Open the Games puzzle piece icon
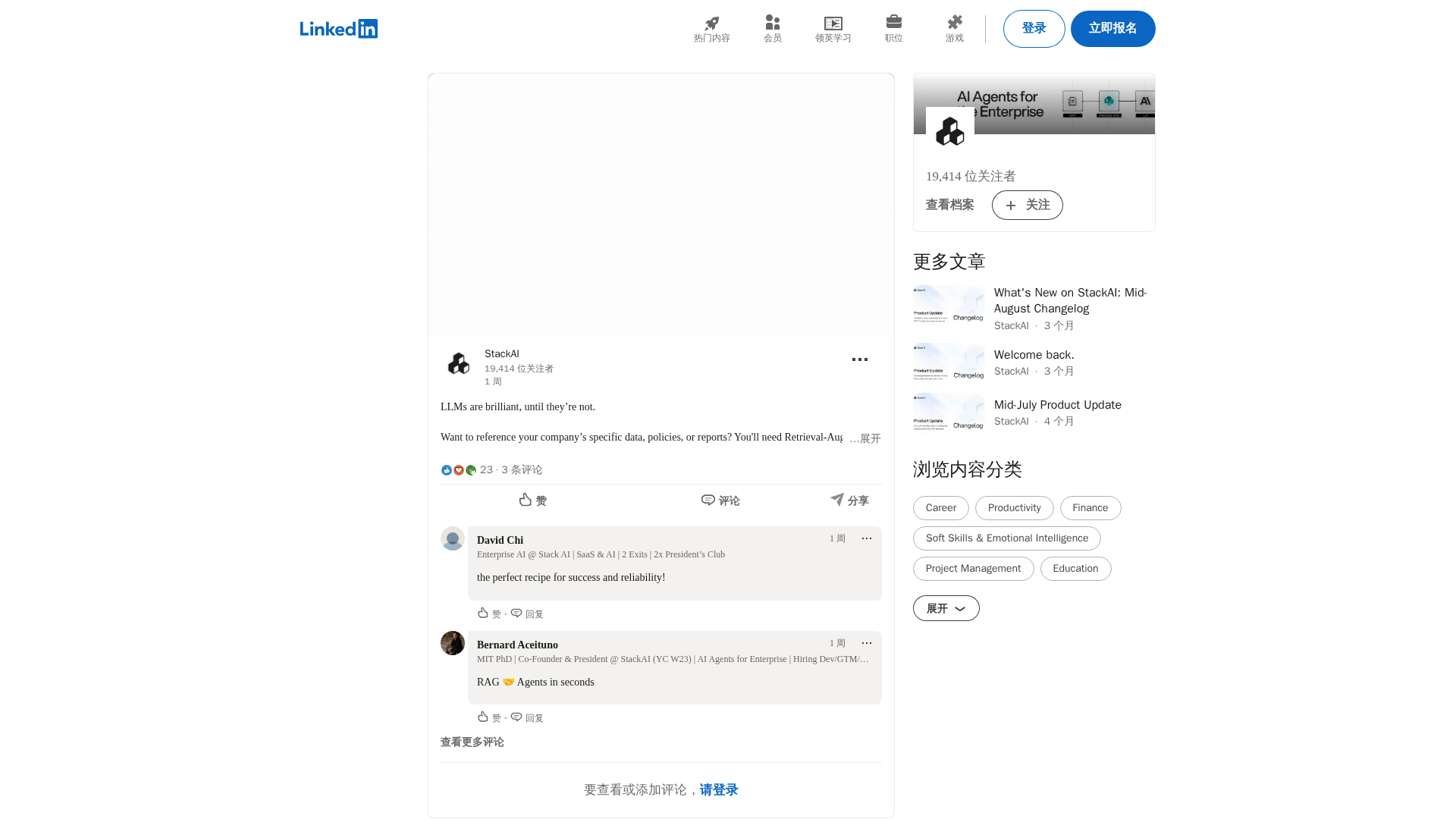 (x=954, y=23)
